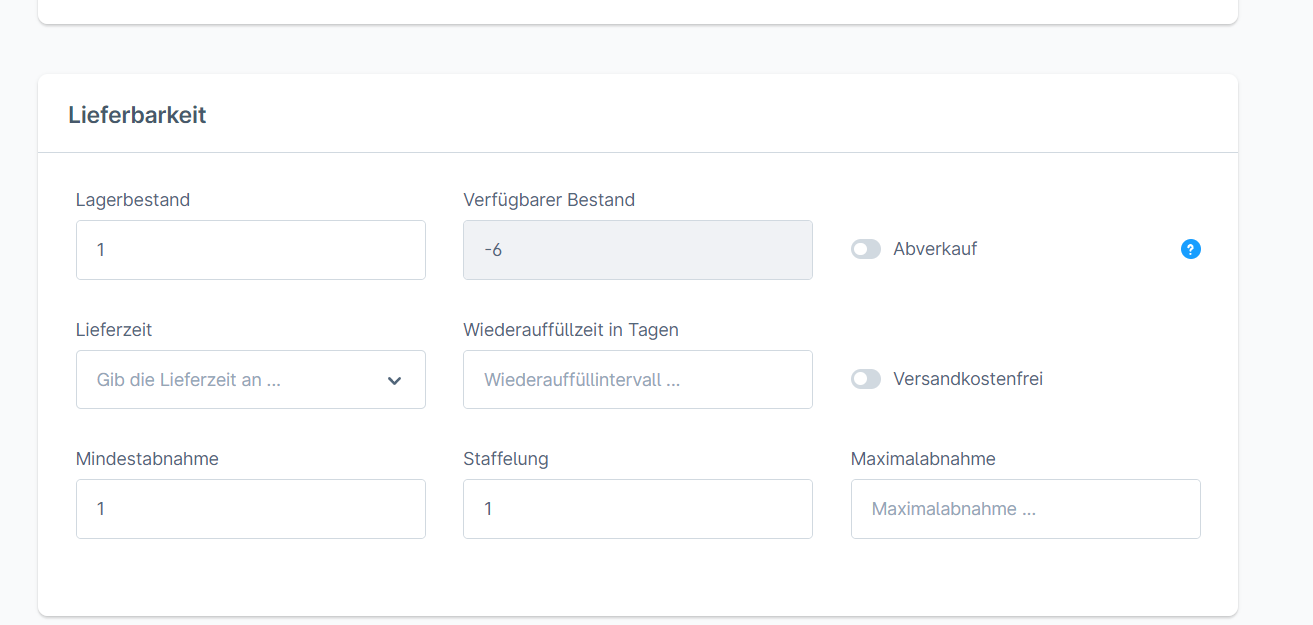
Task: Click the Wiederauffüllzeit in Tagen label
Action: tap(571, 329)
